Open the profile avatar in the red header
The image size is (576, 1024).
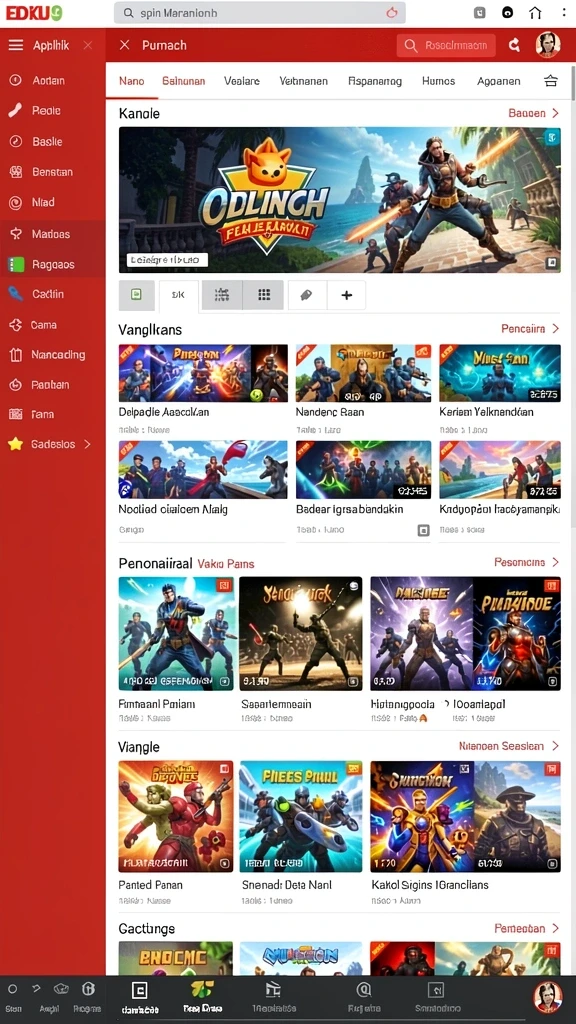(x=548, y=44)
